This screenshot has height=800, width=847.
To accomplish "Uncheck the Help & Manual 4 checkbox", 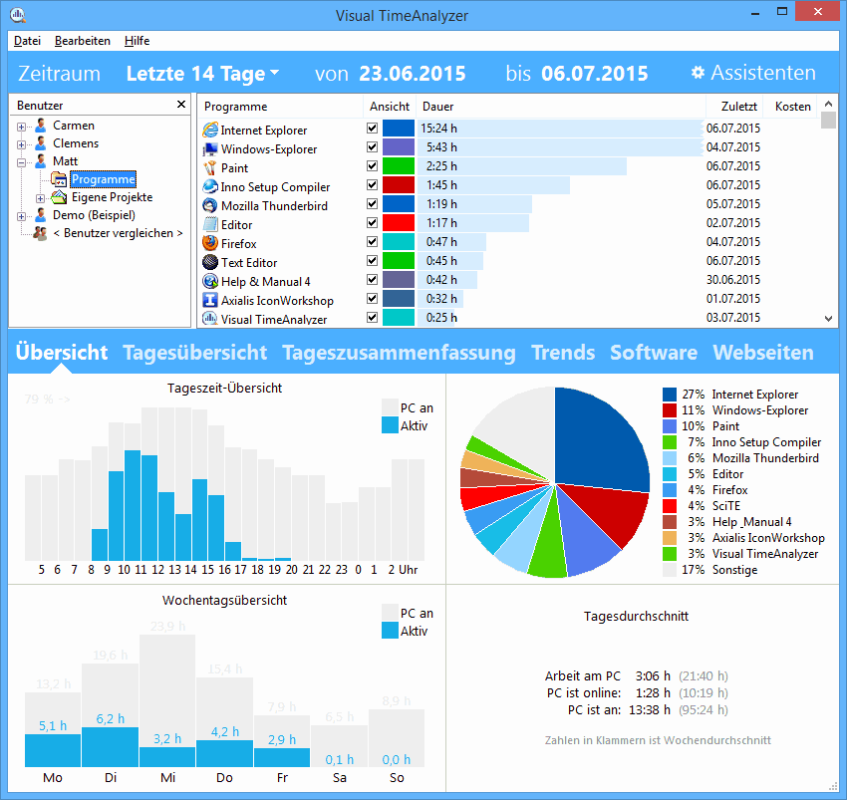I will 372,279.
